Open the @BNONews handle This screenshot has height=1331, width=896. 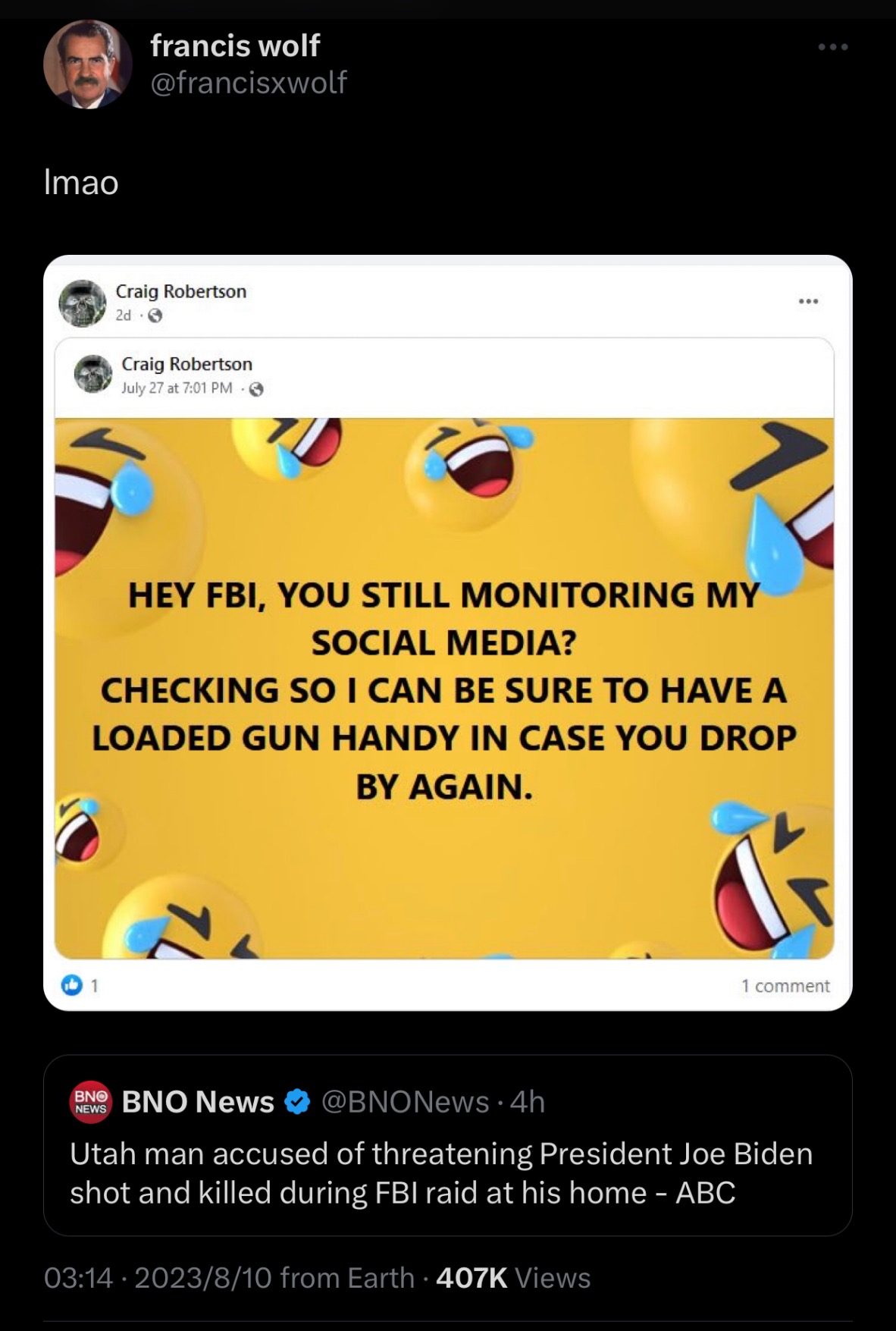pos(405,1102)
